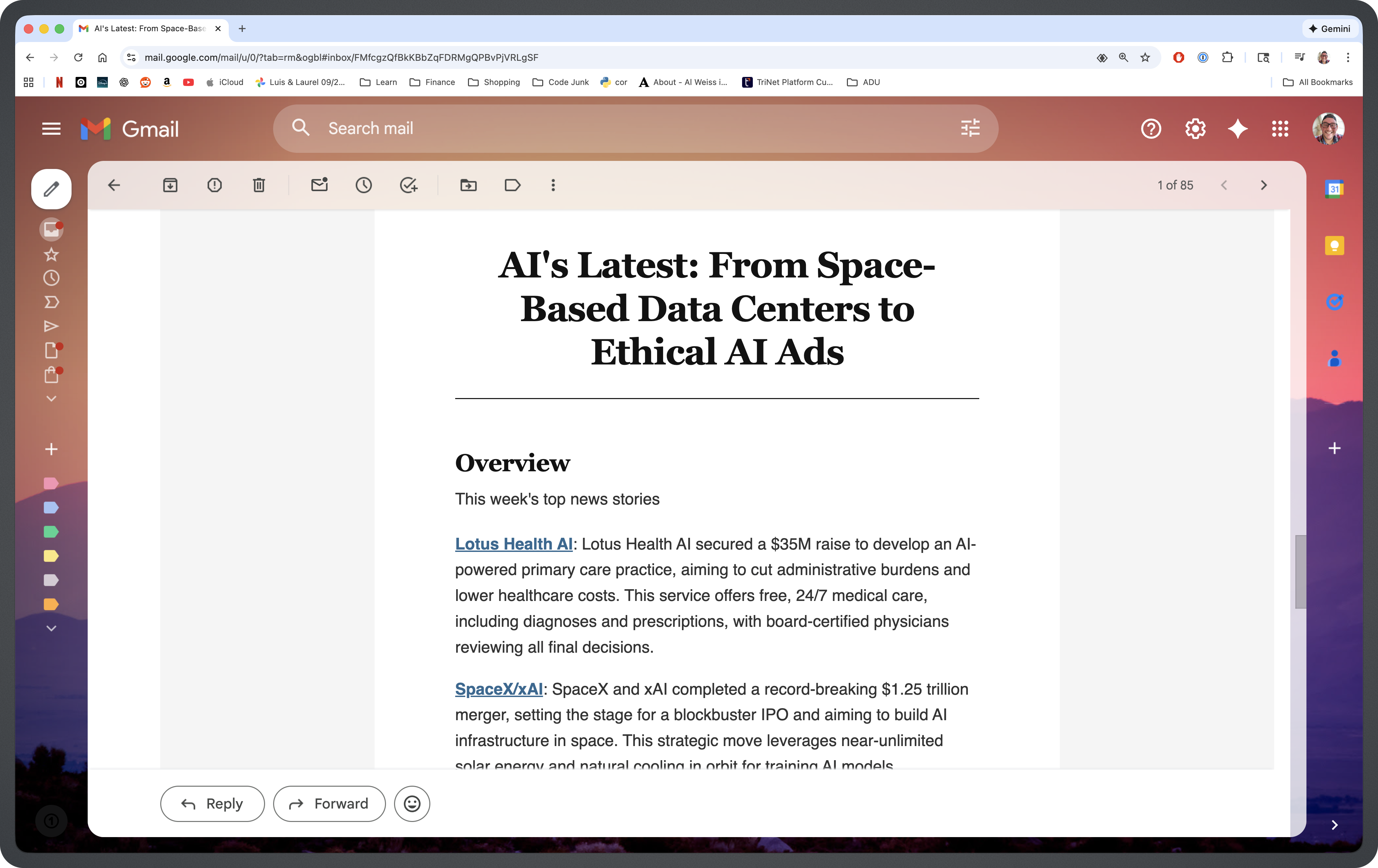Delete the email with the trash icon
This screenshot has height=868, width=1378.
[259, 185]
